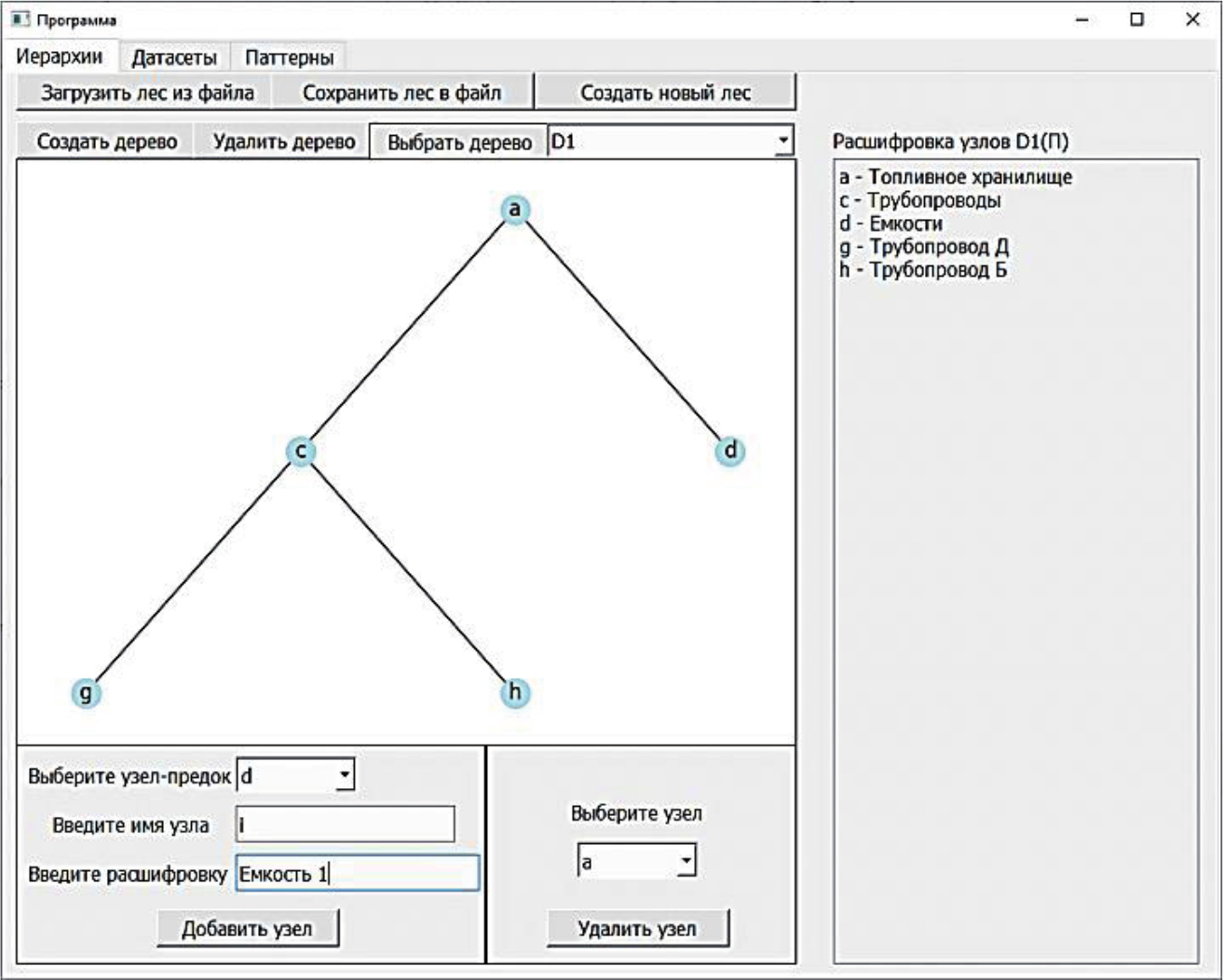Click the Введите расшифровку text field
Screen dimensions: 1223x980
point(357,874)
